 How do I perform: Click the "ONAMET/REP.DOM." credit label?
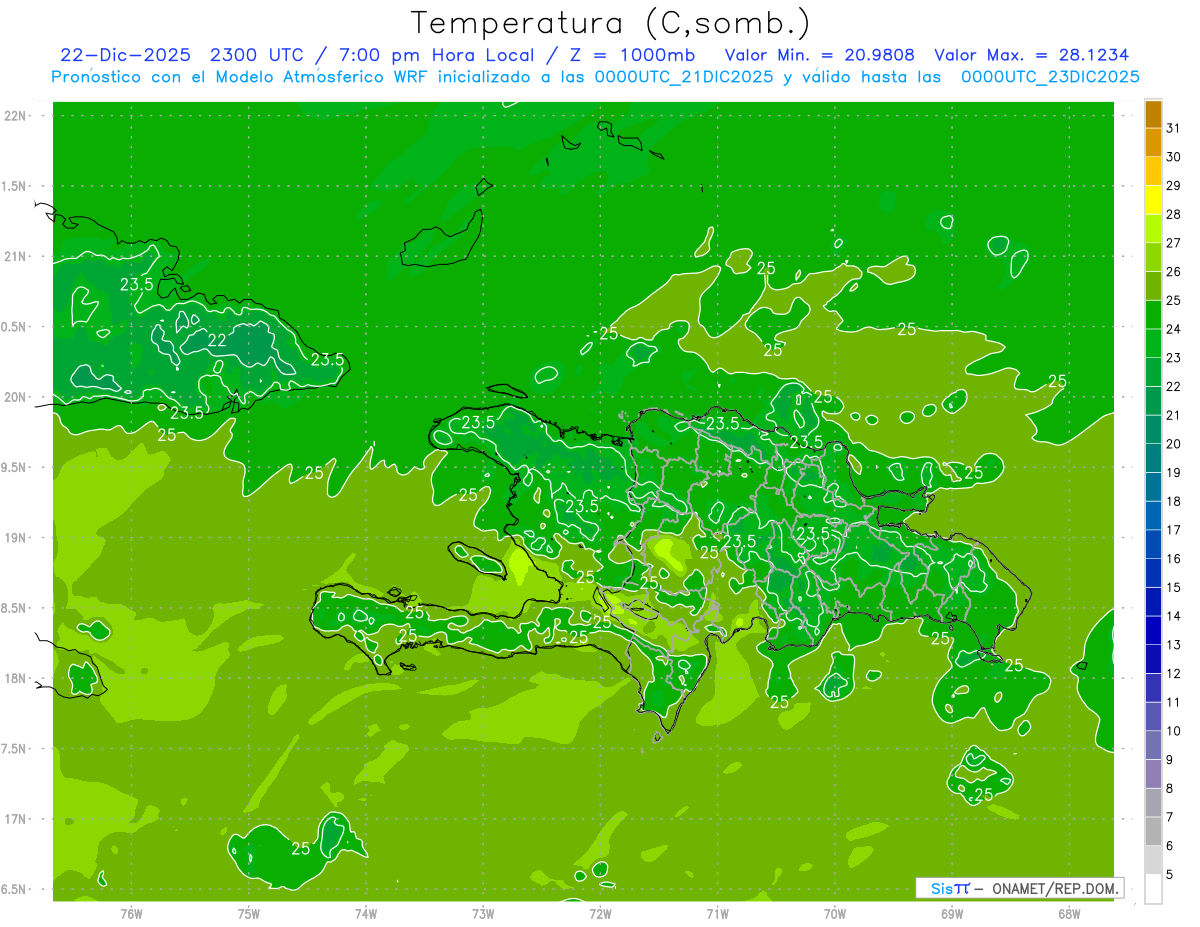1054,888
